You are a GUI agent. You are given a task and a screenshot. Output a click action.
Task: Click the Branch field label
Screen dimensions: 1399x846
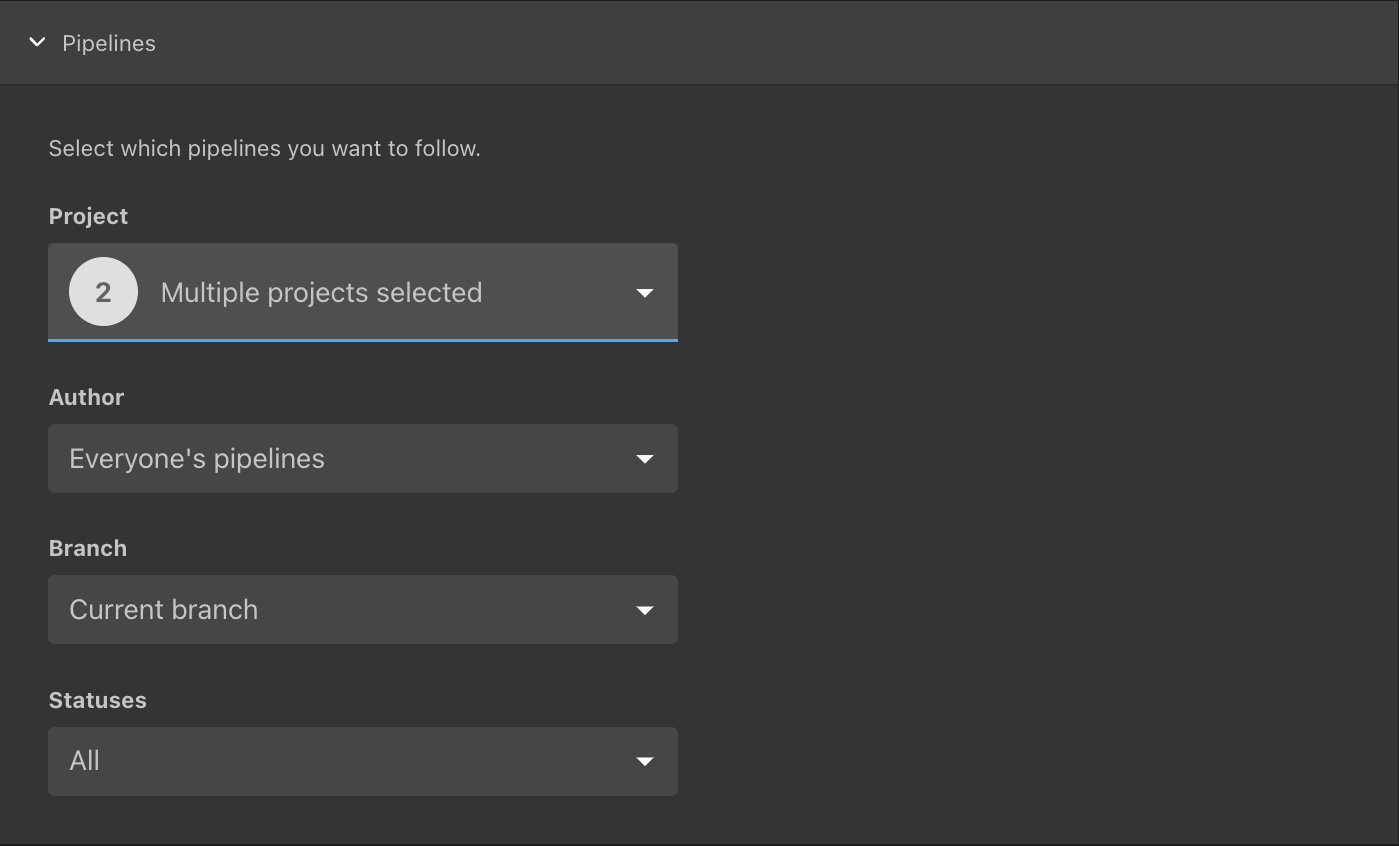(x=88, y=548)
